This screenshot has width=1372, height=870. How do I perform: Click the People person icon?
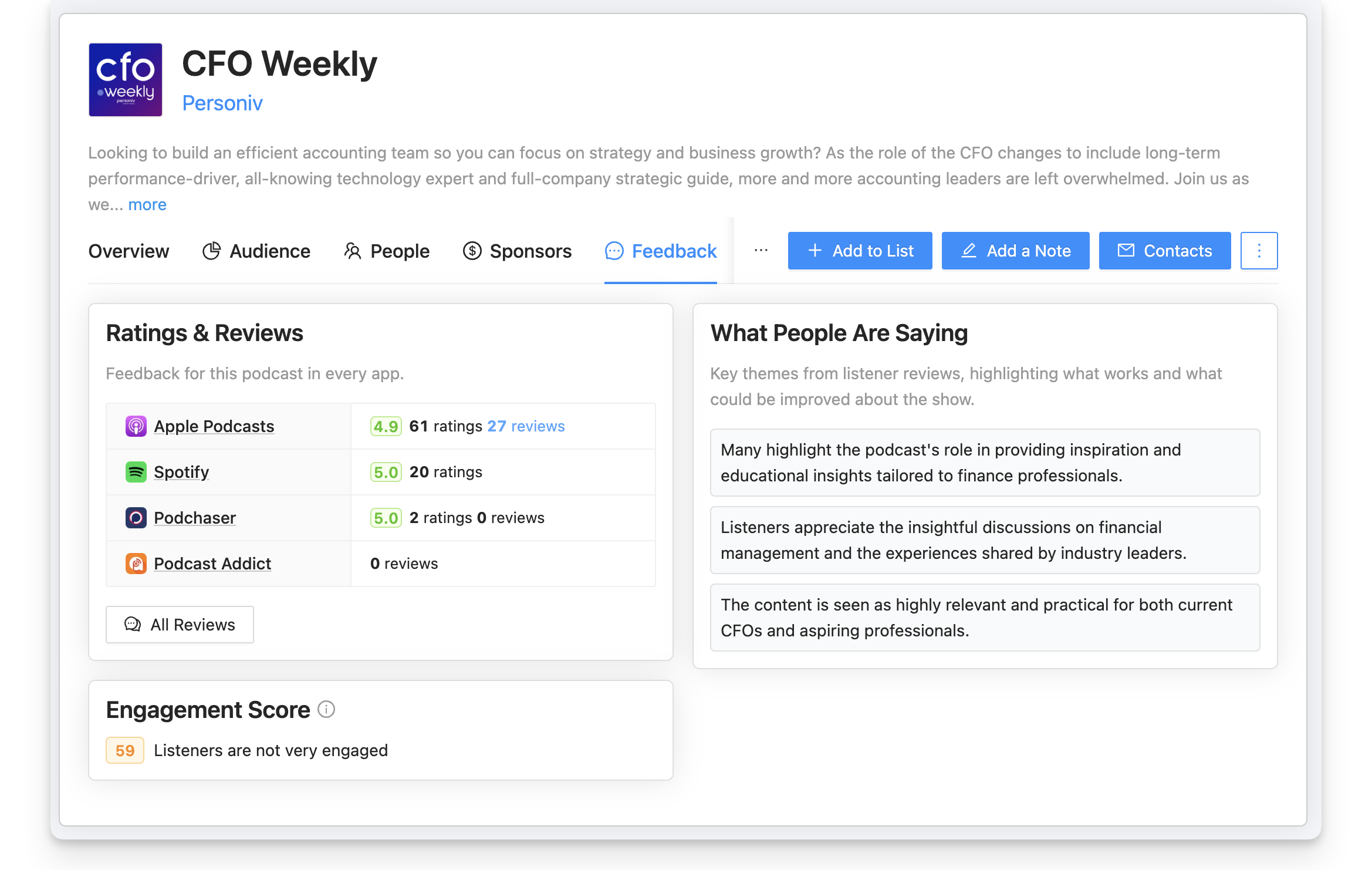(352, 251)
